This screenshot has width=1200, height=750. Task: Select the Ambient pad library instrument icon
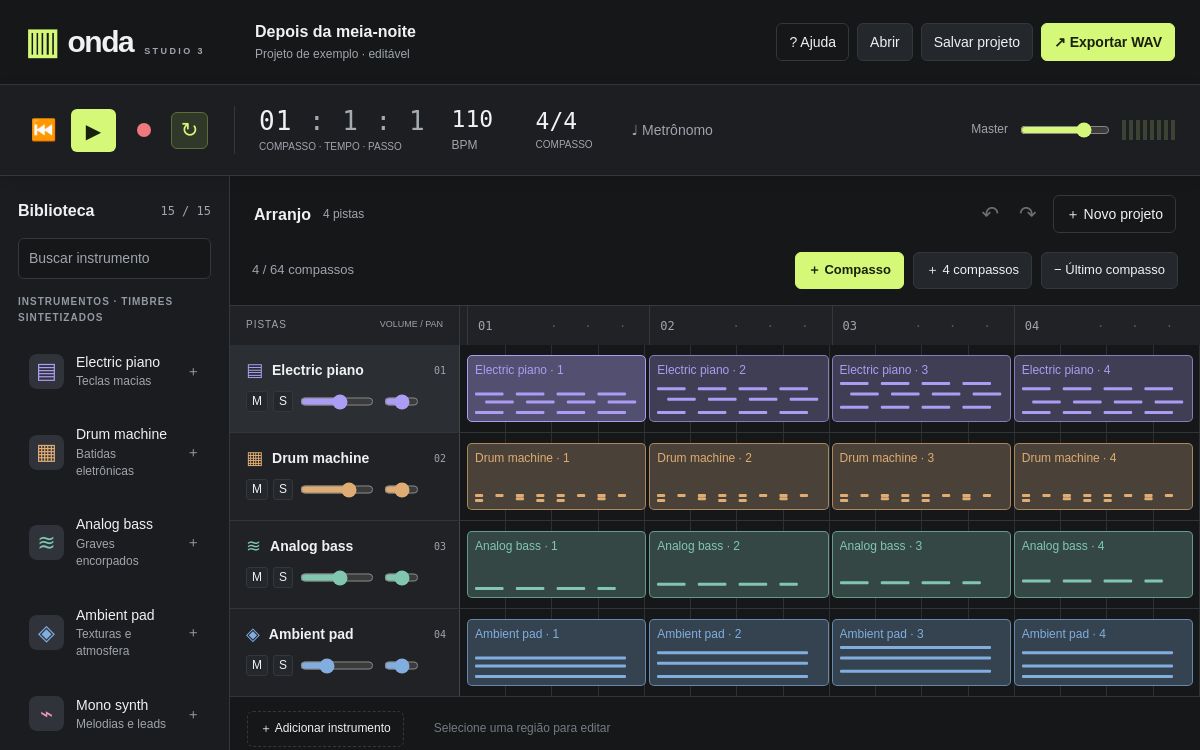pyautogui.click(x=46, y=632)
